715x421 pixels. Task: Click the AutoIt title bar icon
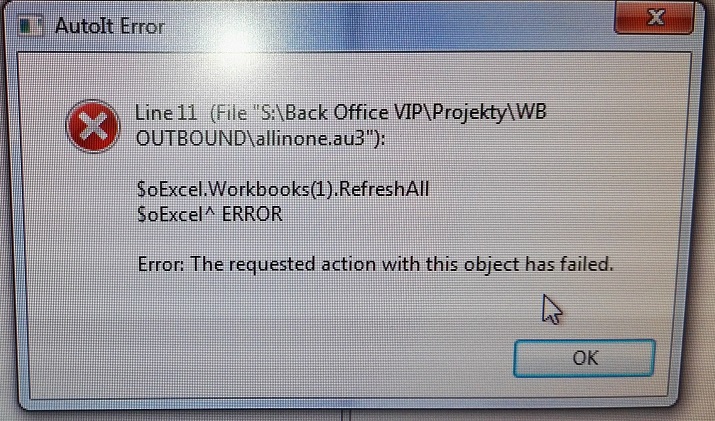31,26
